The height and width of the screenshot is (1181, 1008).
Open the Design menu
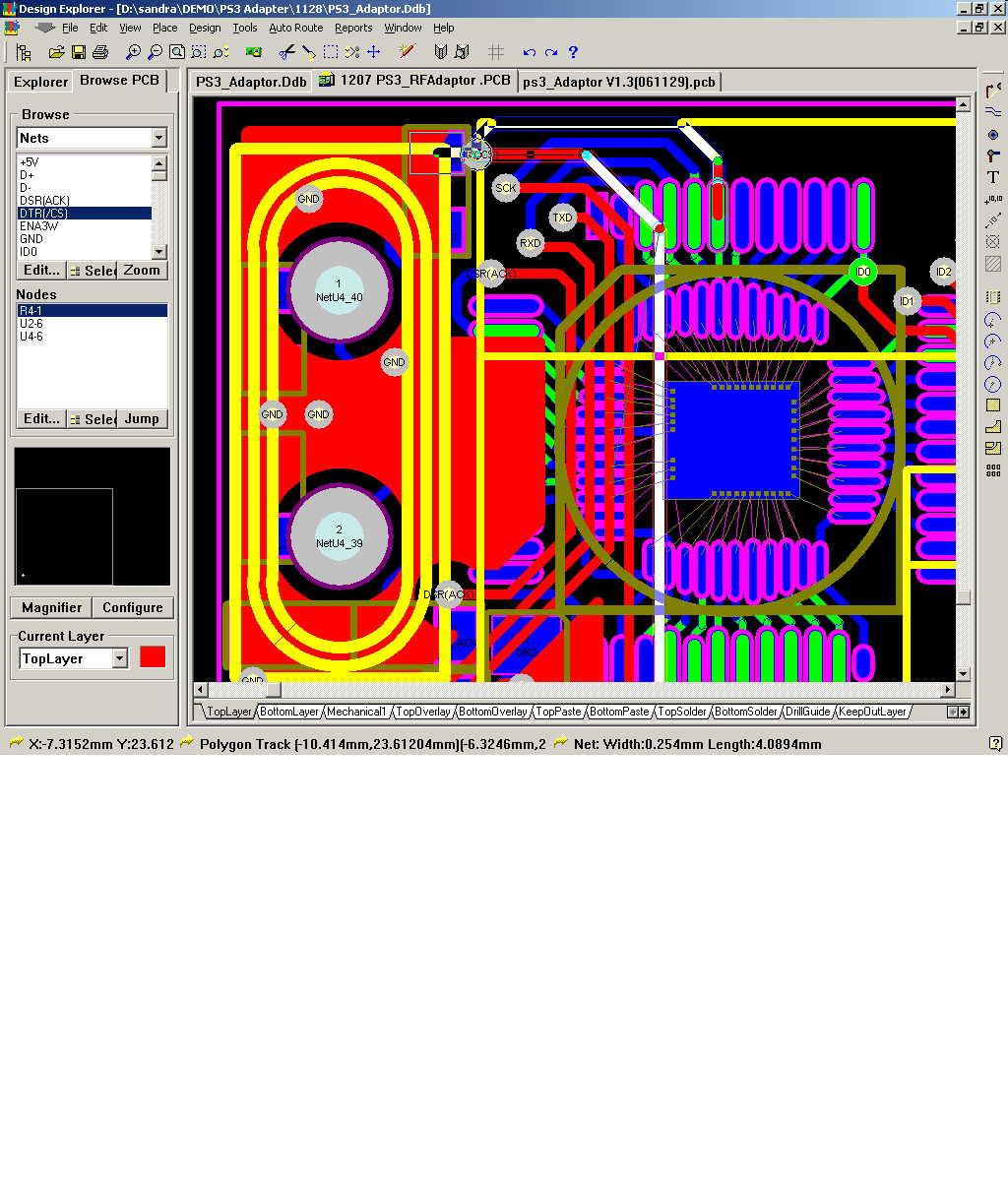point(205,28)
